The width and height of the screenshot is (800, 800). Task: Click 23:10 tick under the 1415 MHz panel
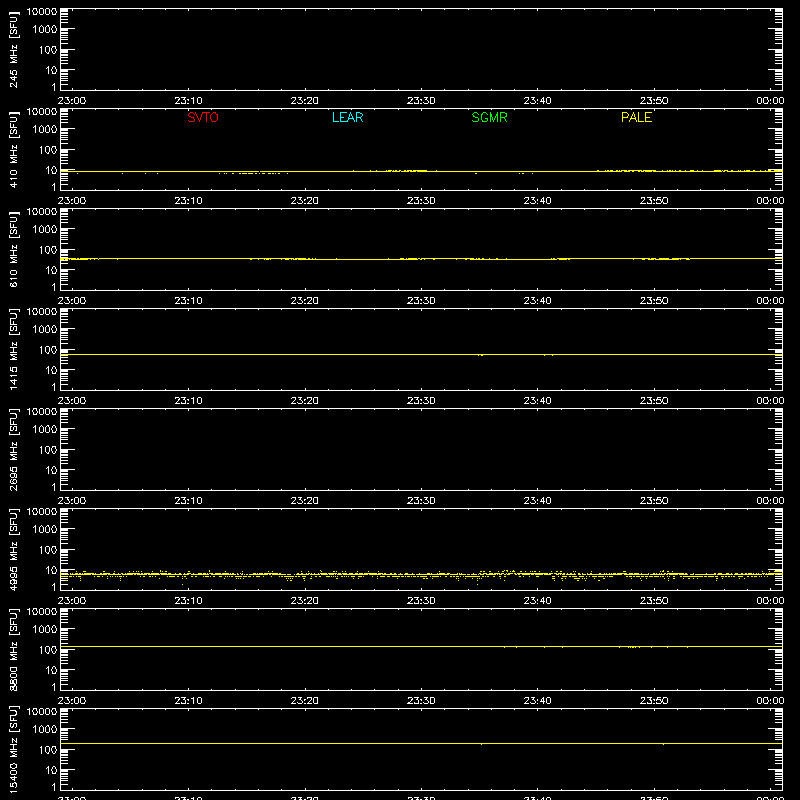[188, 401]
